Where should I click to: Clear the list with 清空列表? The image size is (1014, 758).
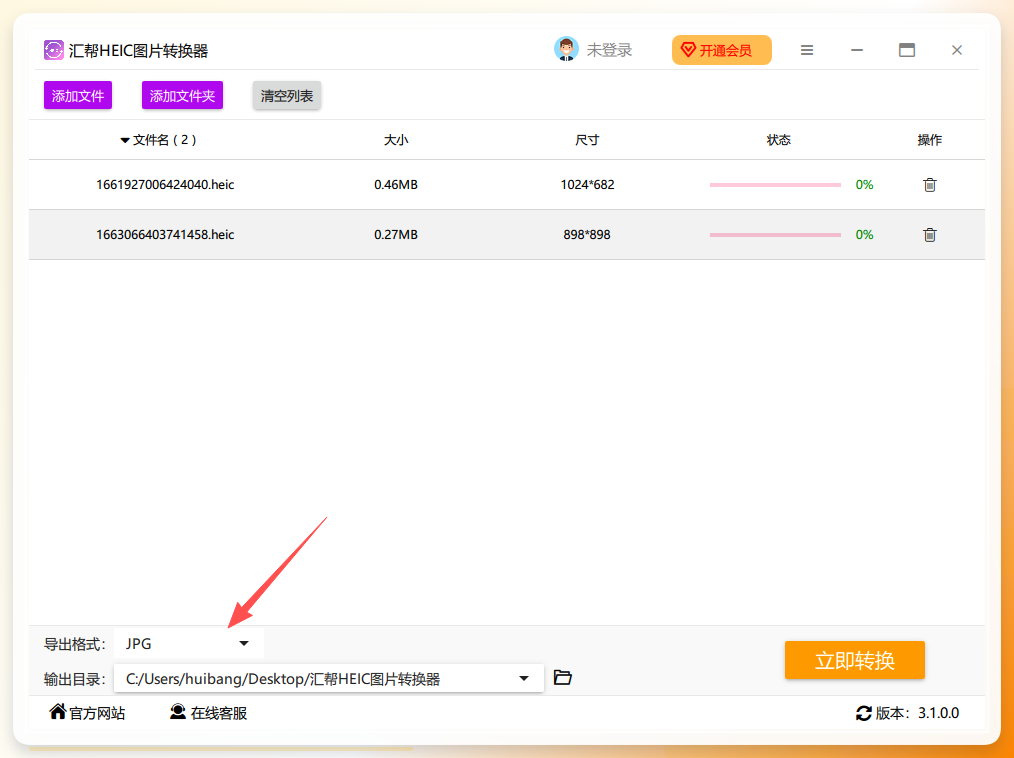pyautogui.click(x=286, y=96)
